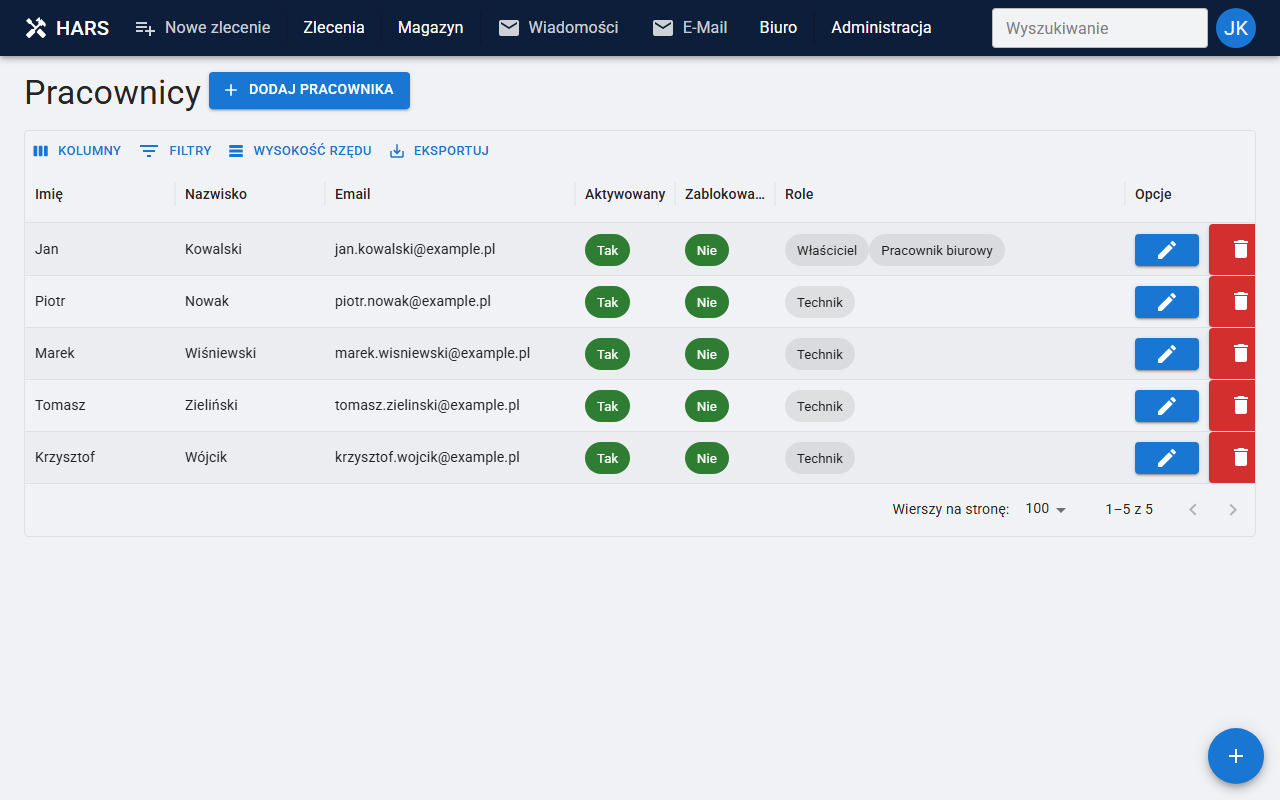1280x800 pixels.
Task: Open Eksportuj export menu
Action: tap(439, 151)
